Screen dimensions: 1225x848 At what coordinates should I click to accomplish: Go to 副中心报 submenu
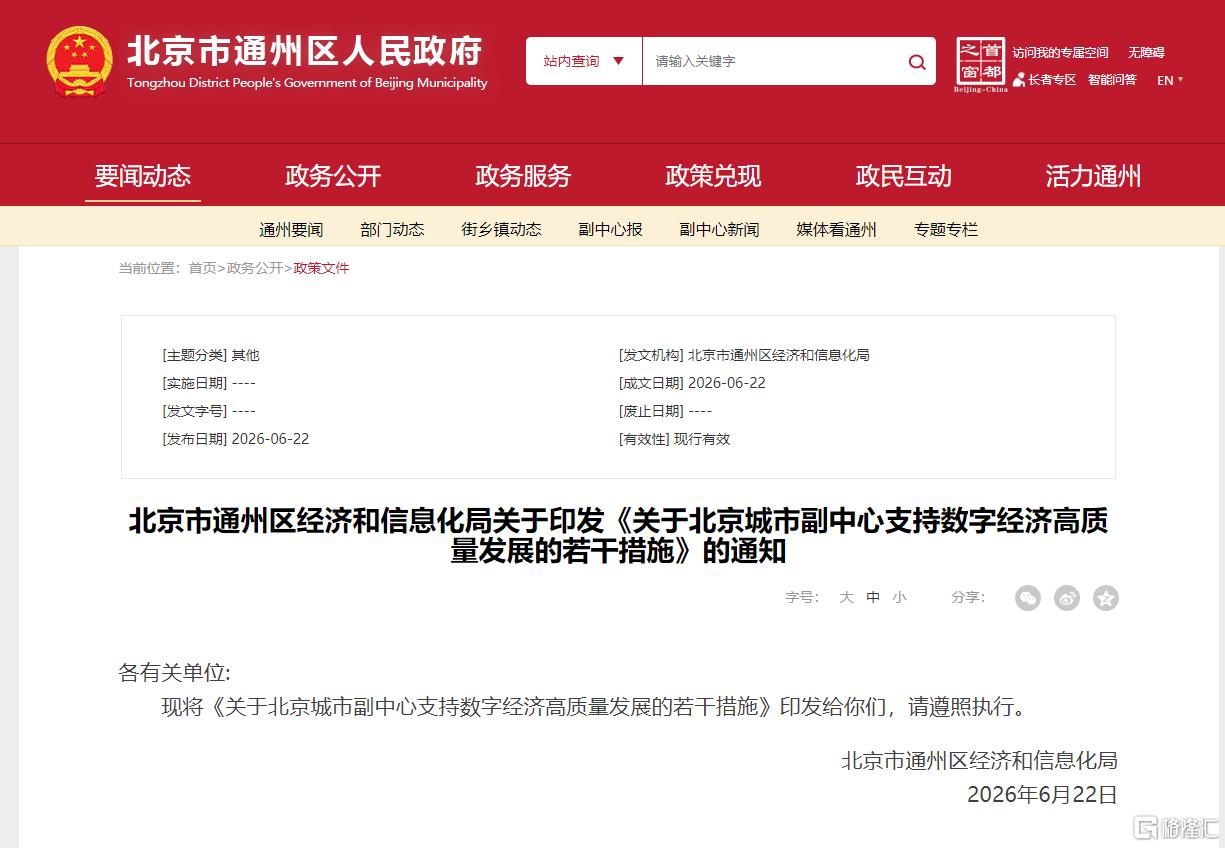(610, 229)
